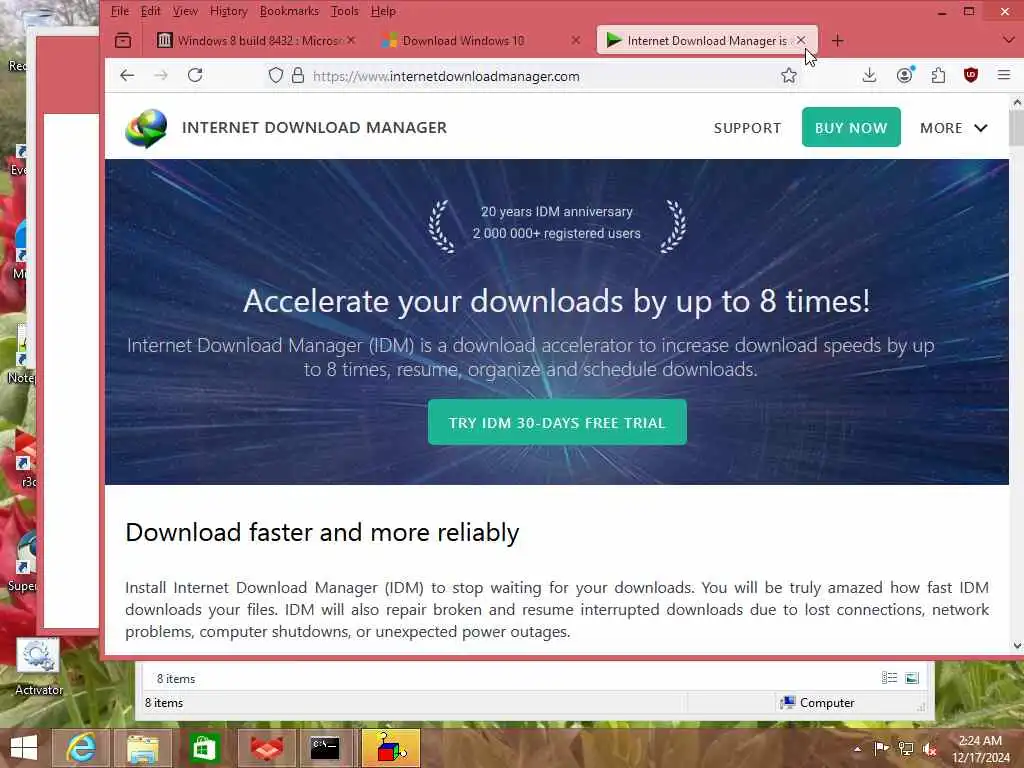Close the Internet Download Manager tab
Viewport: 1024px width, 768px height.
pyautogui.click(x=801, y=40)
